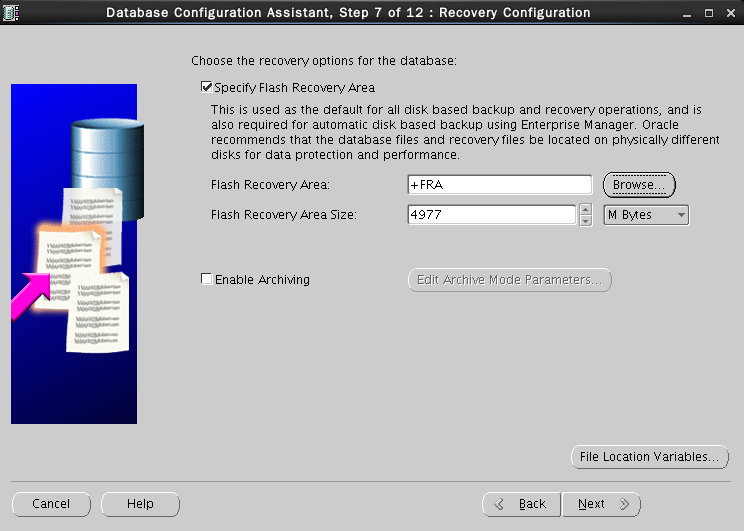The image size is (744, 531).
Task: Click the Flash Recovery Area field containing +FRA
Action: (x=500, y=185)
